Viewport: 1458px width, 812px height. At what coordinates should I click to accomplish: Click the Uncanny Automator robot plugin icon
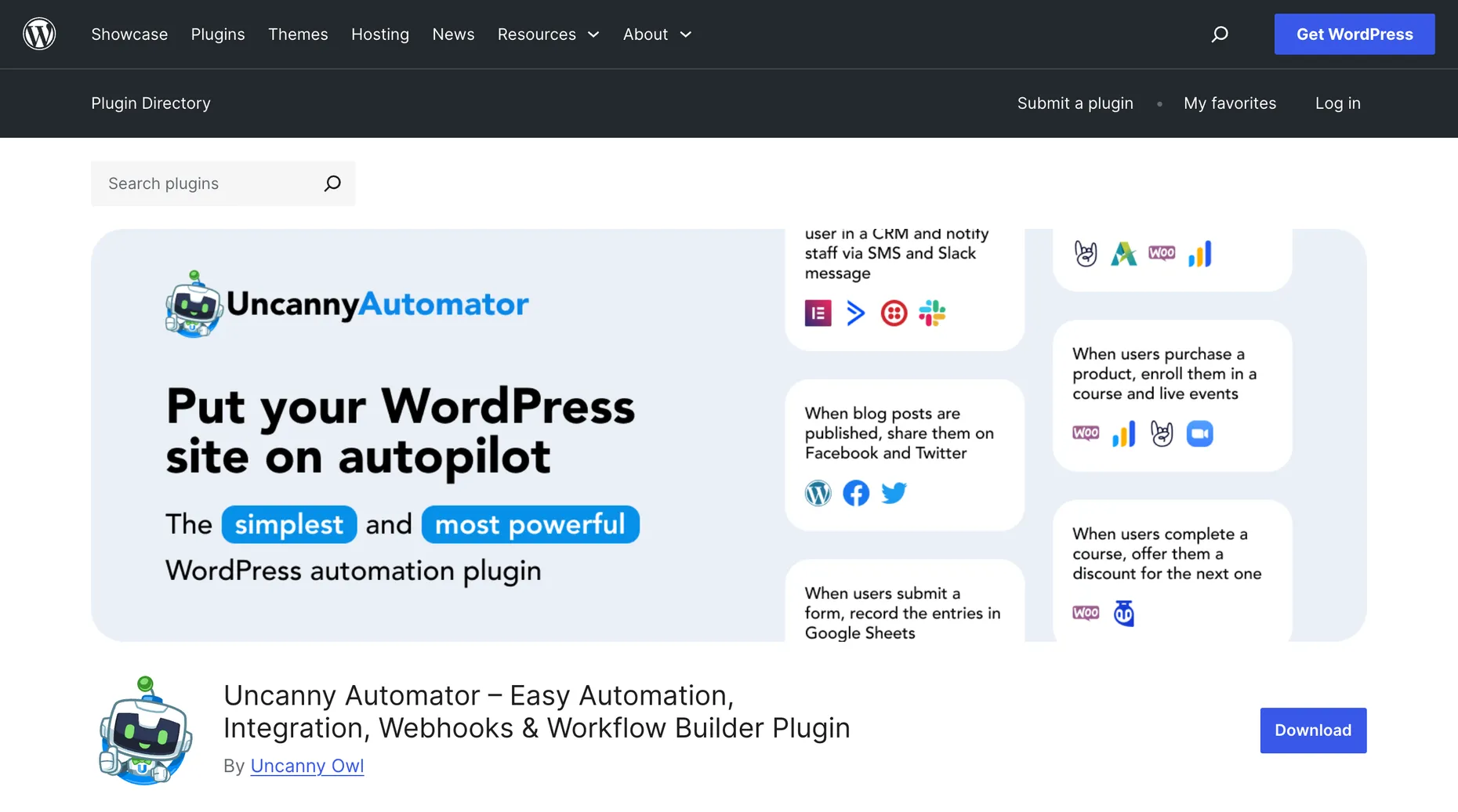146,730
